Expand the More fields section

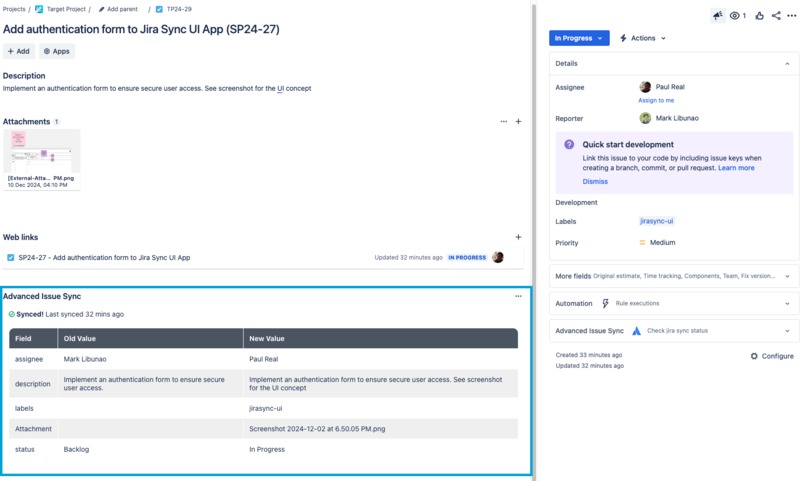[674, 276]
